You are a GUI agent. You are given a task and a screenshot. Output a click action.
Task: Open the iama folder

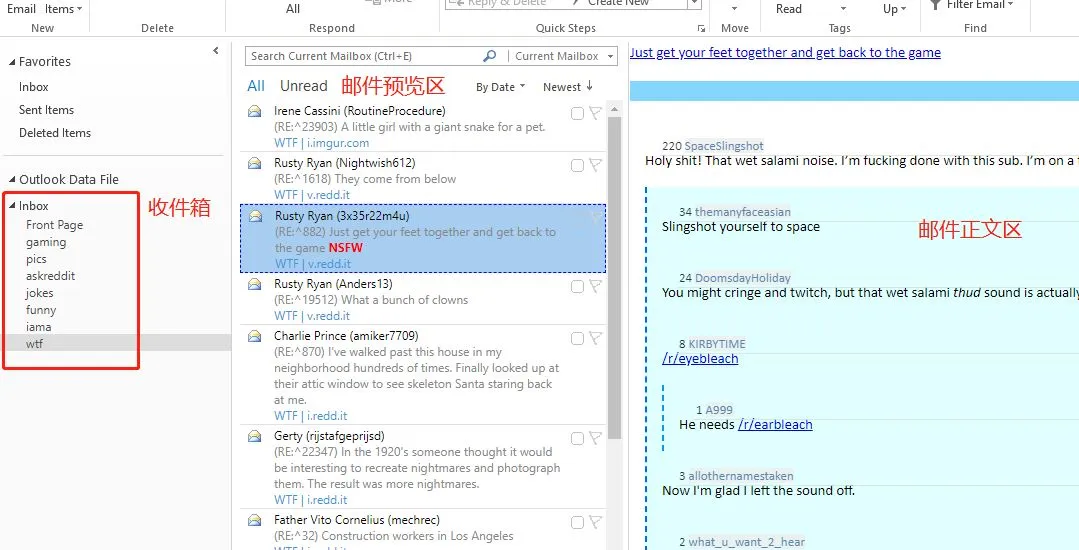tap(39, 327)
